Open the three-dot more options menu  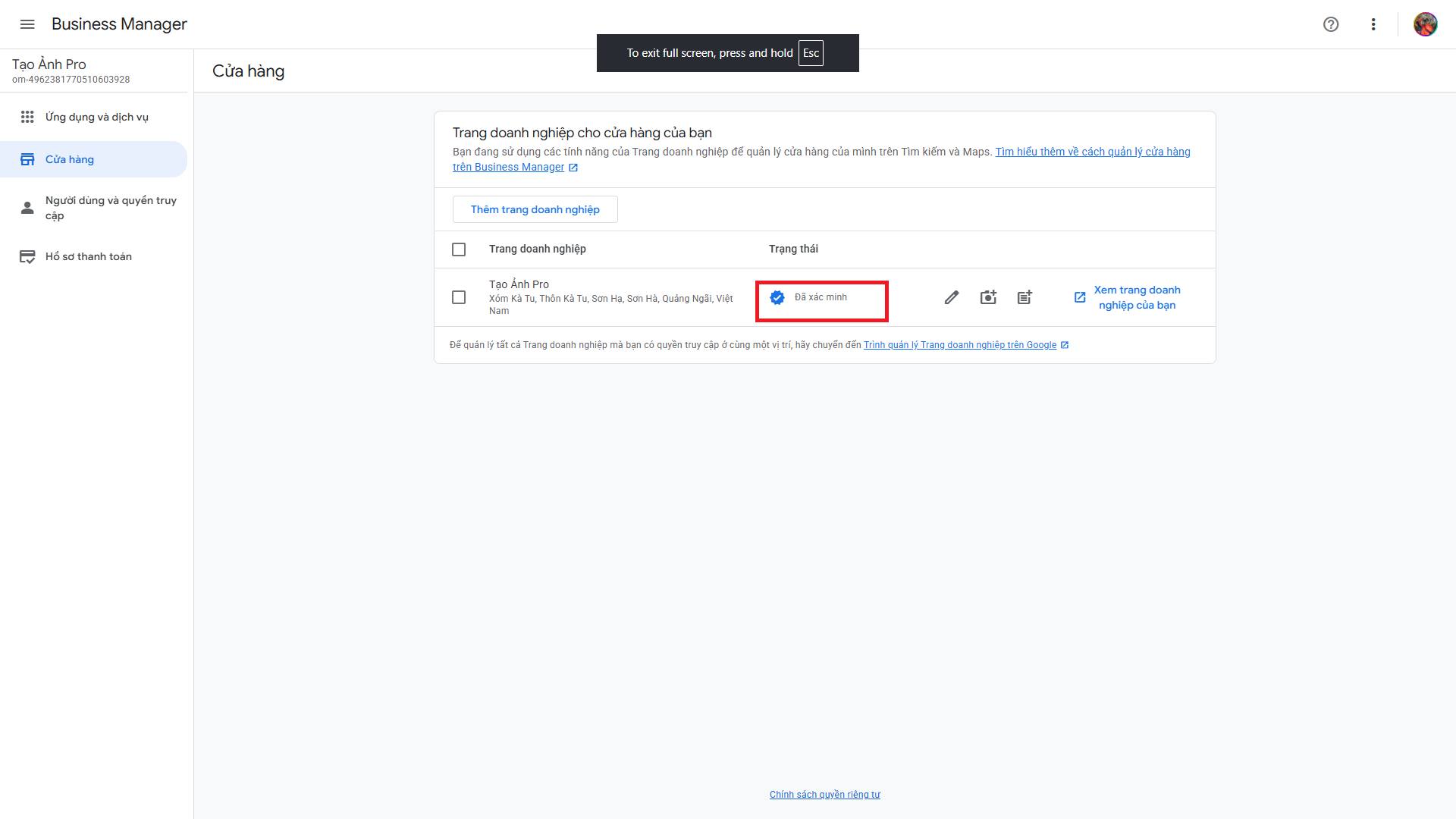[x=1373, y=24]
